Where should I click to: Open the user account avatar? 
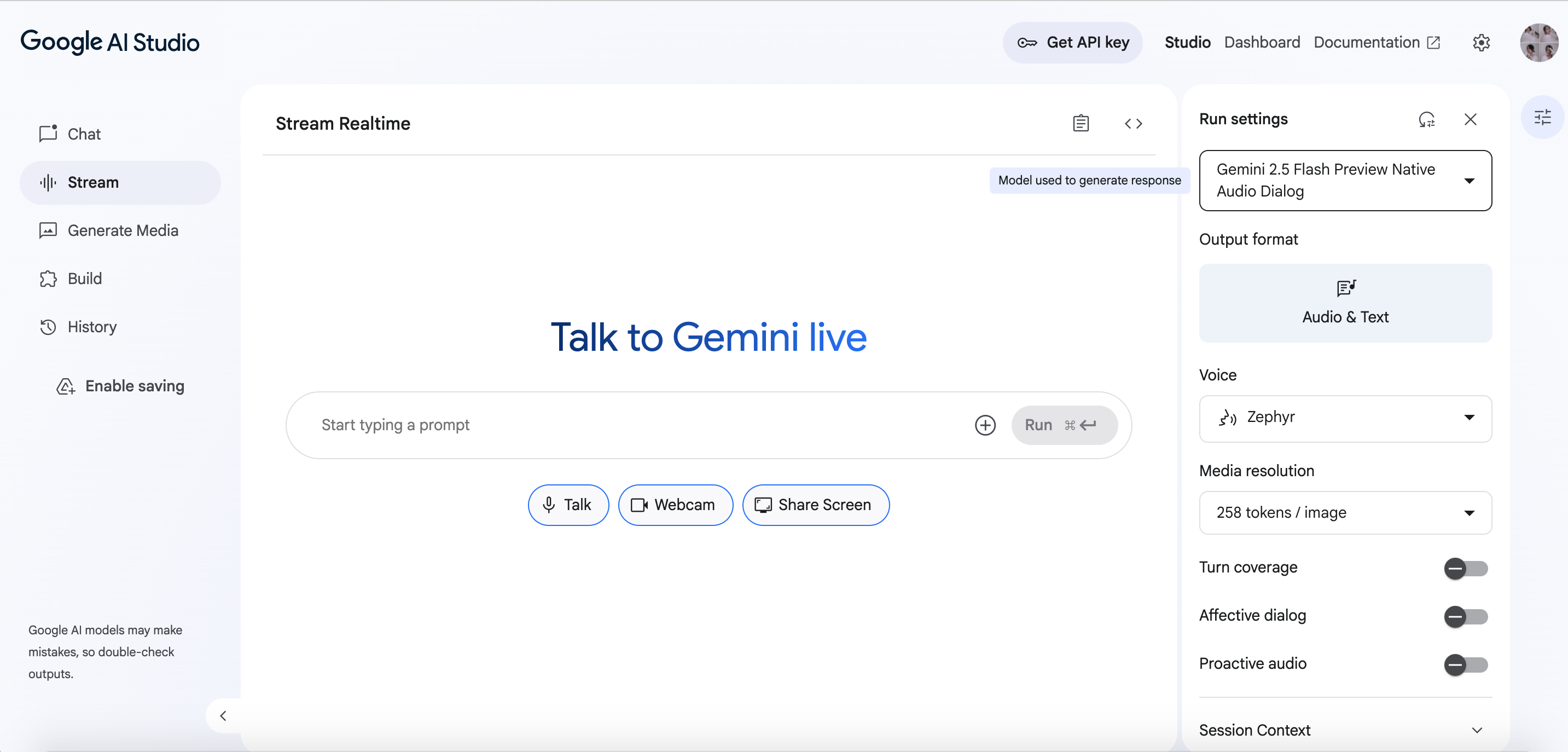tap(1539, 43)
